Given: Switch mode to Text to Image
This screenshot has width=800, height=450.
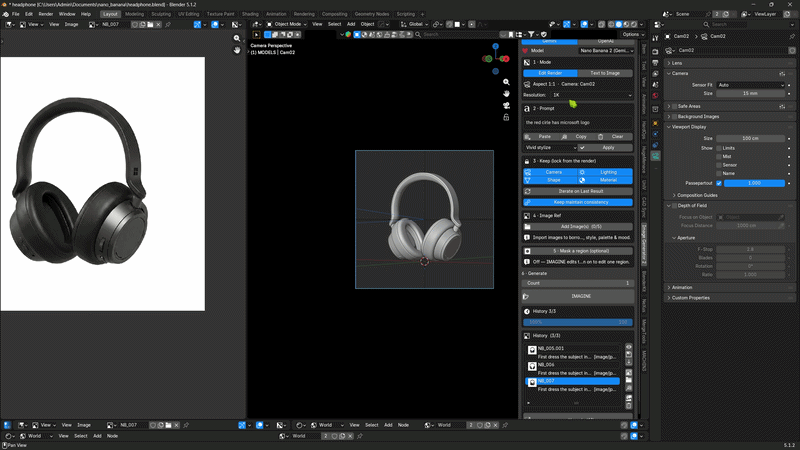Looking at the screenshot, I should coord(605,73).
